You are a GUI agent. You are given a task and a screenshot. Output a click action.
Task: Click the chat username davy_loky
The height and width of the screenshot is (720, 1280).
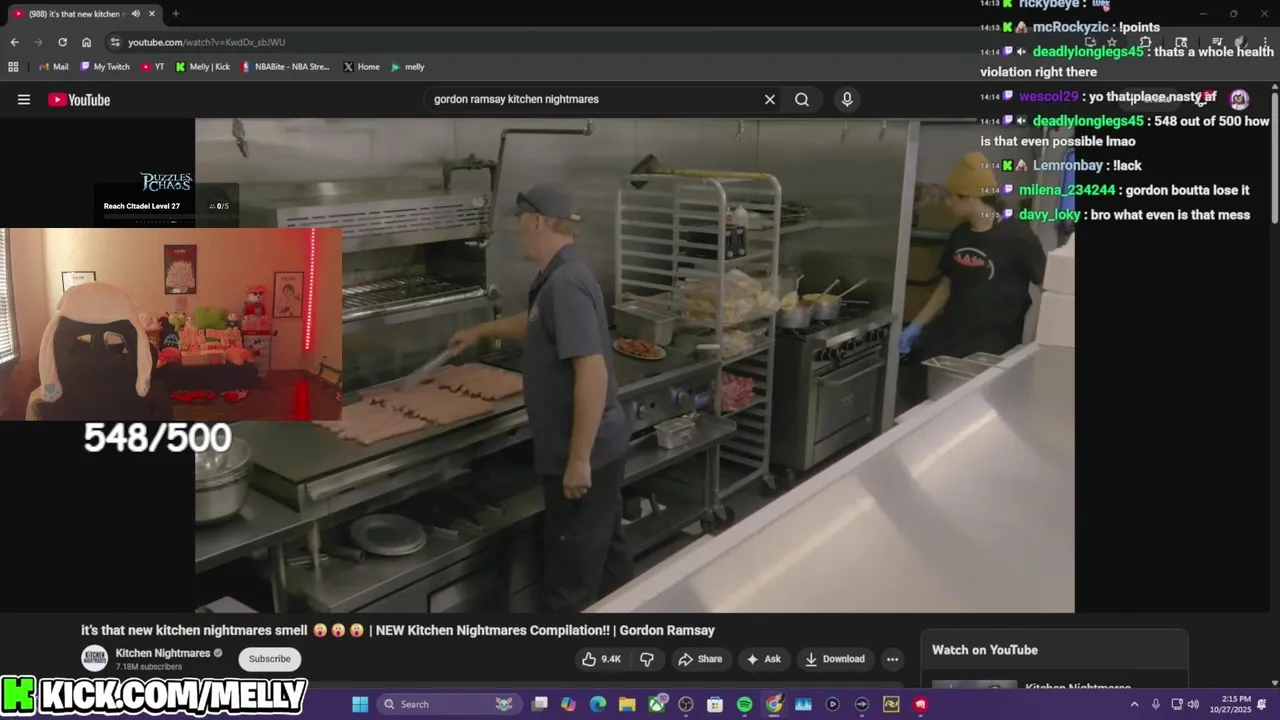[1050, 215]
